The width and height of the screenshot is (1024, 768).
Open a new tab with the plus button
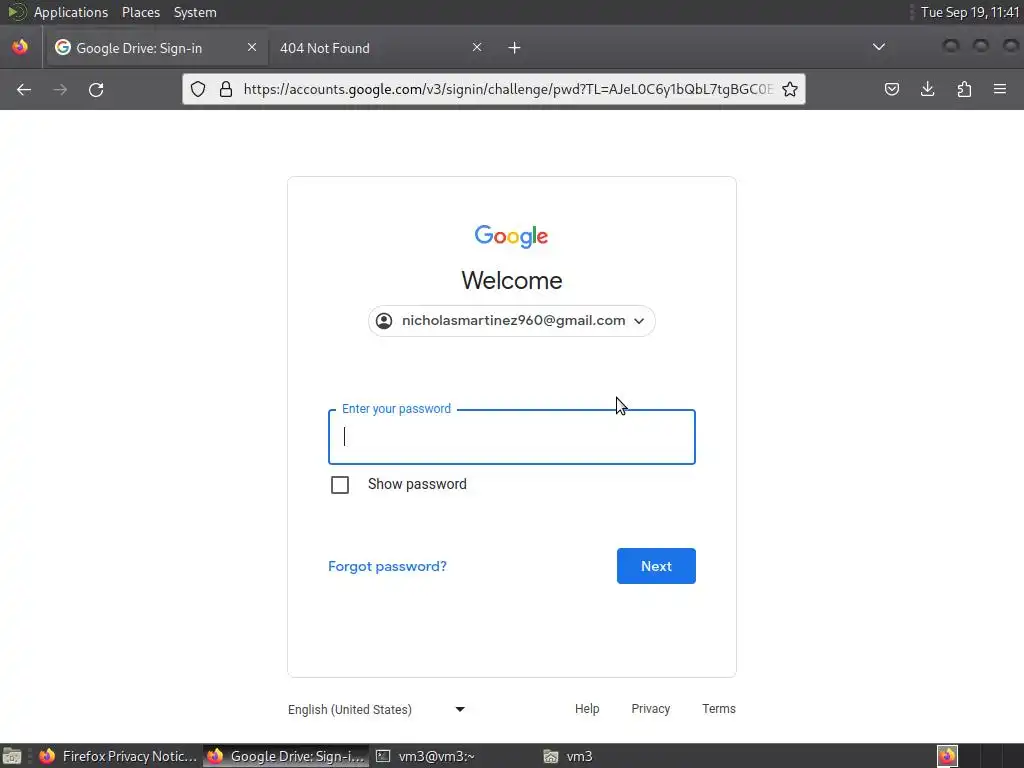point(515,48)
